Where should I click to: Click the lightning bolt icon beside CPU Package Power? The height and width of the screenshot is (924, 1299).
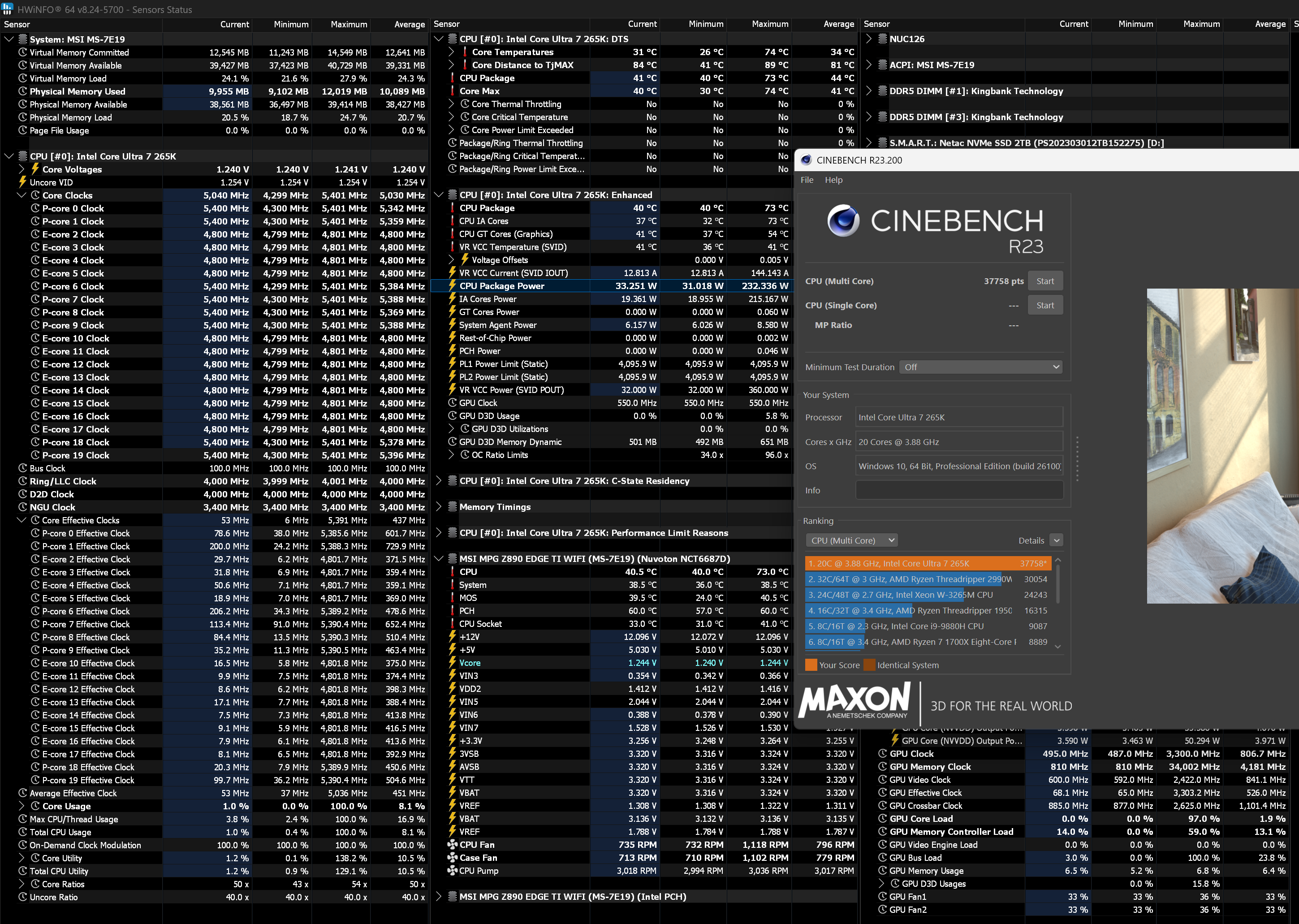(x=453, y=285)
